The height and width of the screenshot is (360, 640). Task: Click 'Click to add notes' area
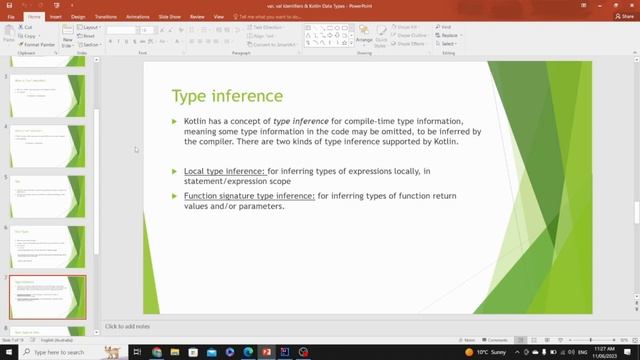coord(127,326)
